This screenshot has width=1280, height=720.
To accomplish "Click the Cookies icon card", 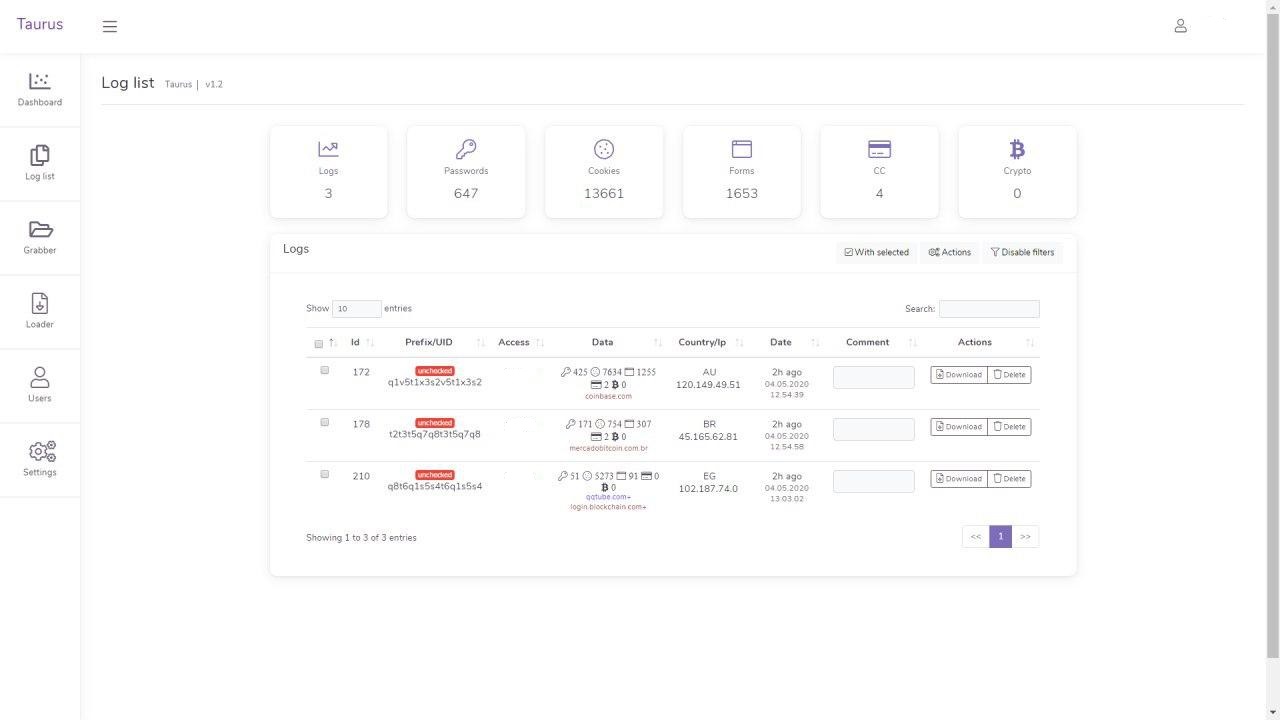I will point(604,171).
